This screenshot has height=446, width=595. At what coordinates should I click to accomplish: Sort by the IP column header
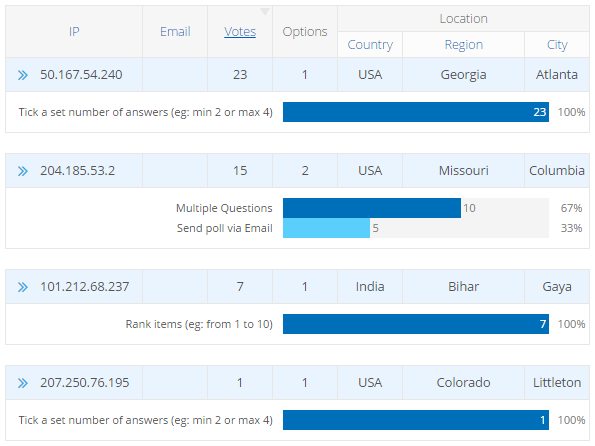coord(74,32)
